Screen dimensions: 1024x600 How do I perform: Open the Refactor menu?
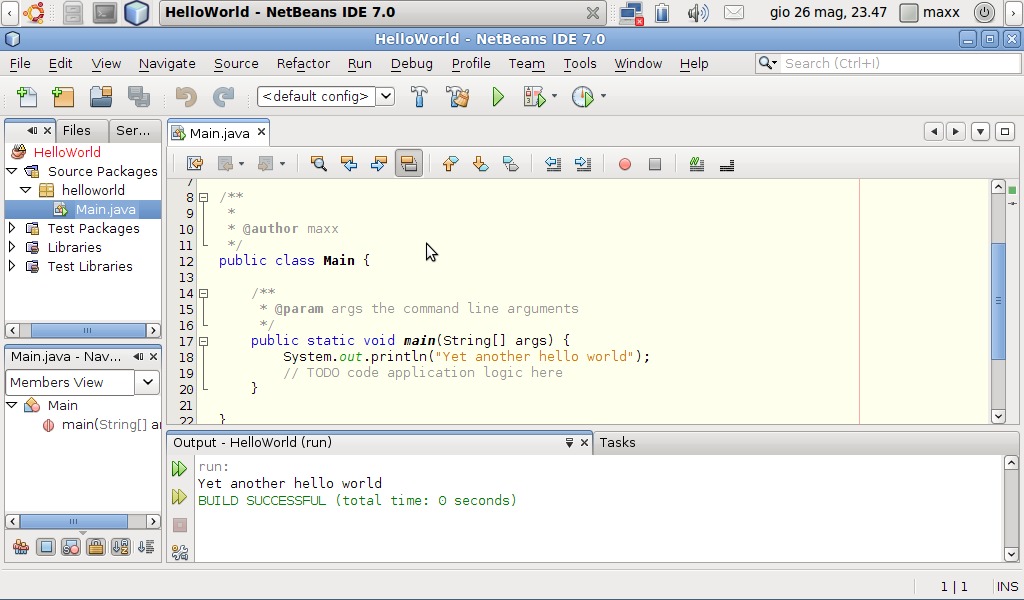coord(303,63)
